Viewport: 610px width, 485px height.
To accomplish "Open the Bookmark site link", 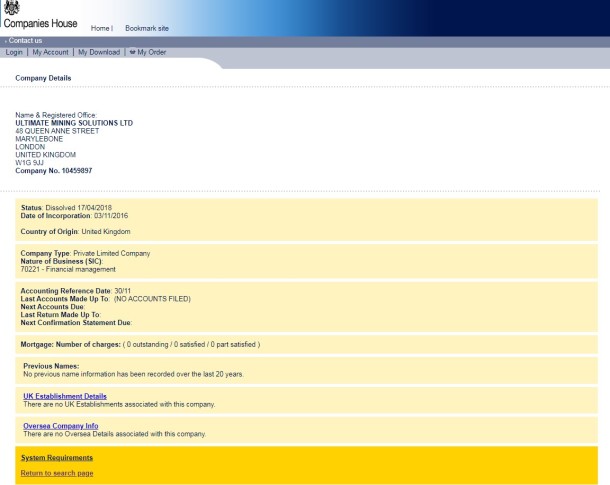I will point(147,28).
